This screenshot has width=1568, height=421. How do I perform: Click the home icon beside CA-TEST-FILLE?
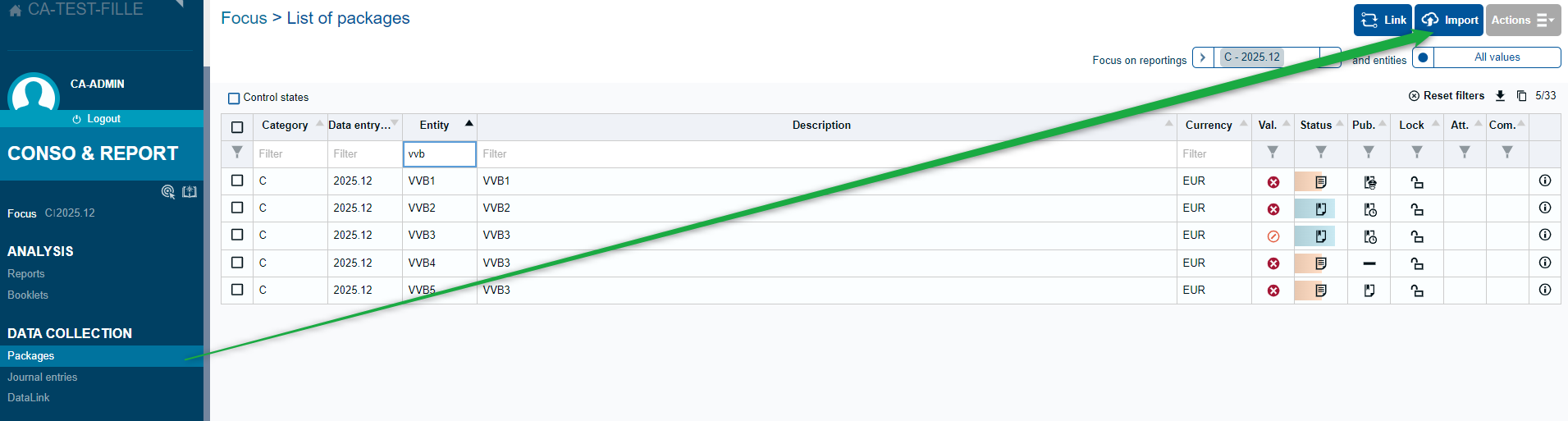coord(15,11)
